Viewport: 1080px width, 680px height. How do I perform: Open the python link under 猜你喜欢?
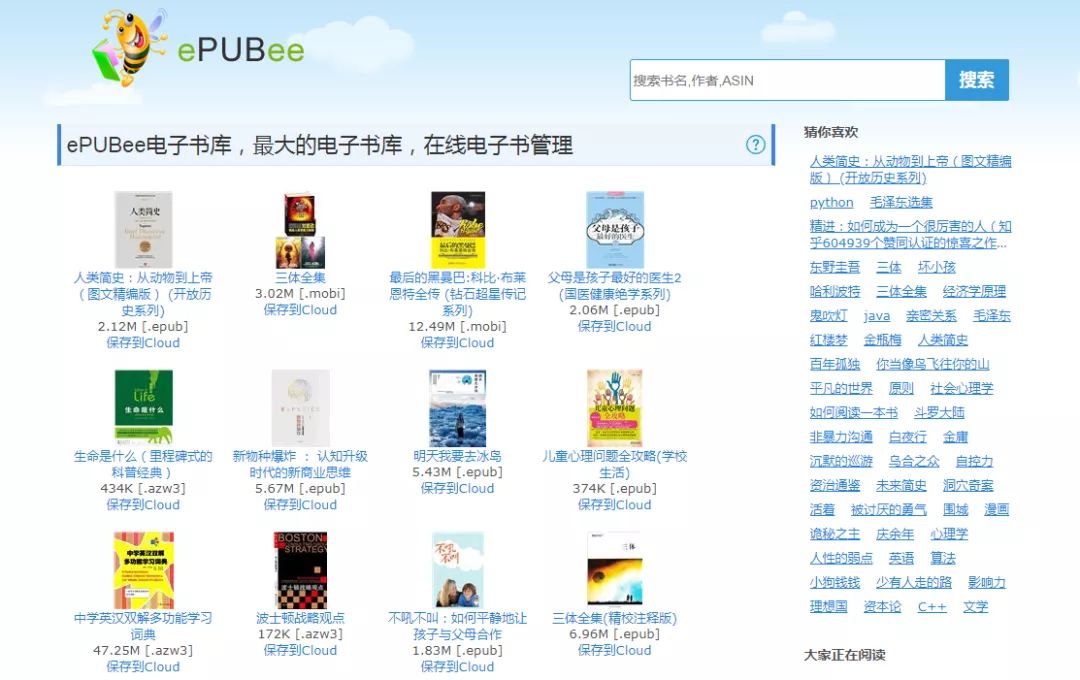[830, 202]
